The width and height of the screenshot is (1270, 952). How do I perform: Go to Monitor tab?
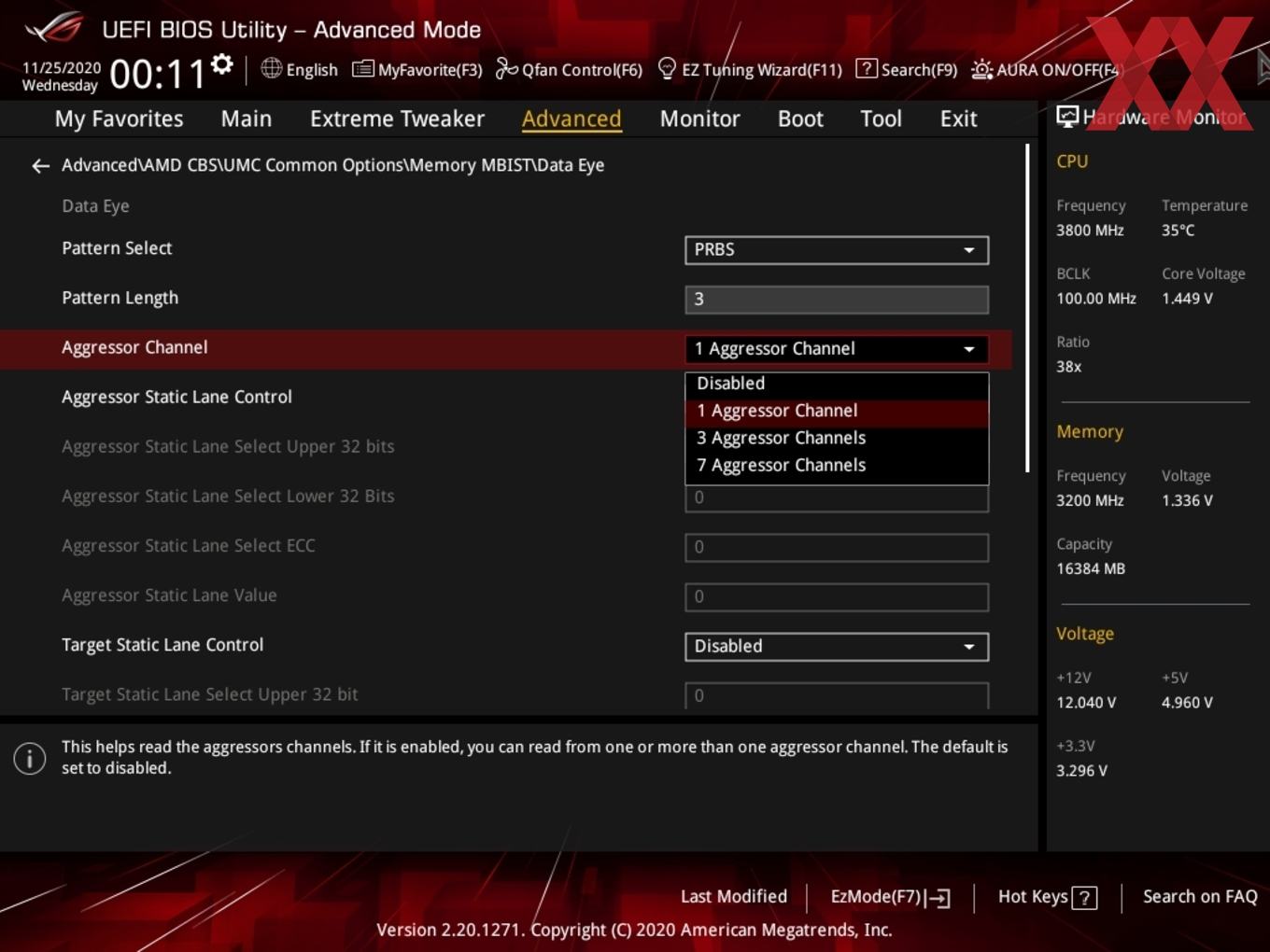point(699,119)
